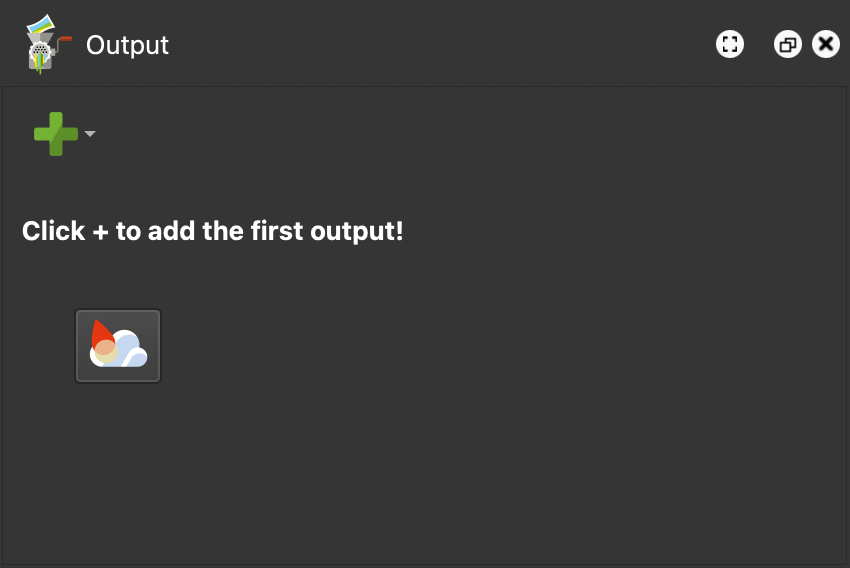The image size is (850, 568).
Task: Add the first output using the plus
Action: point(55,134)
